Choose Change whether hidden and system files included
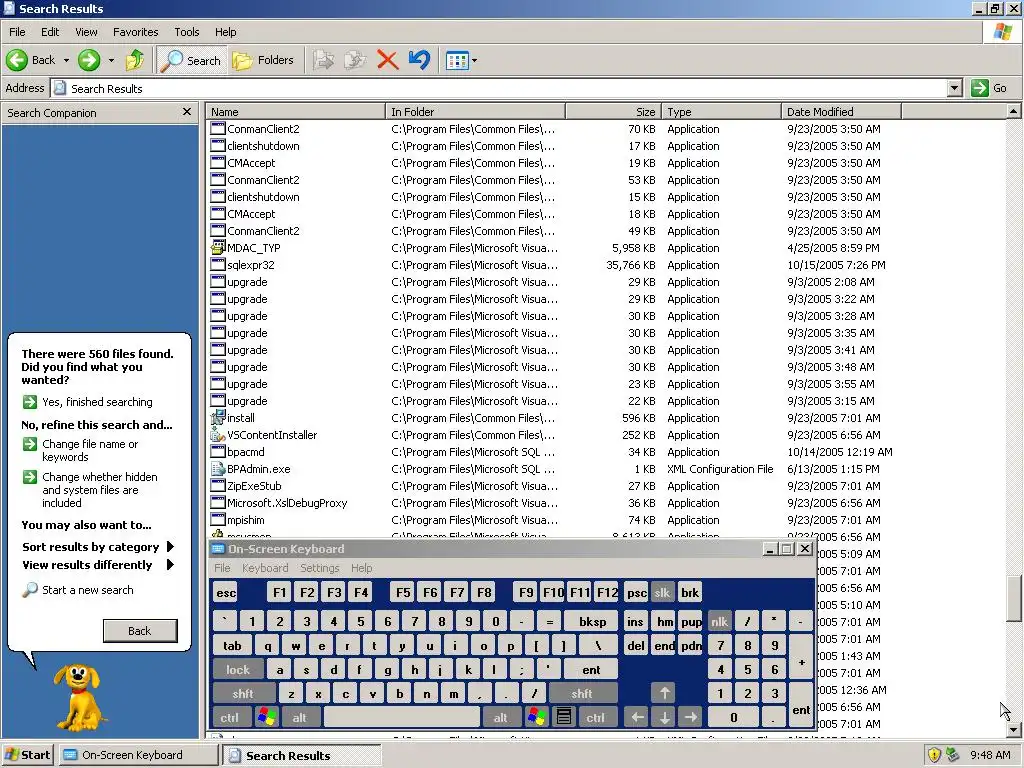The image size is (1024, 768). click(x=100, y=490)
